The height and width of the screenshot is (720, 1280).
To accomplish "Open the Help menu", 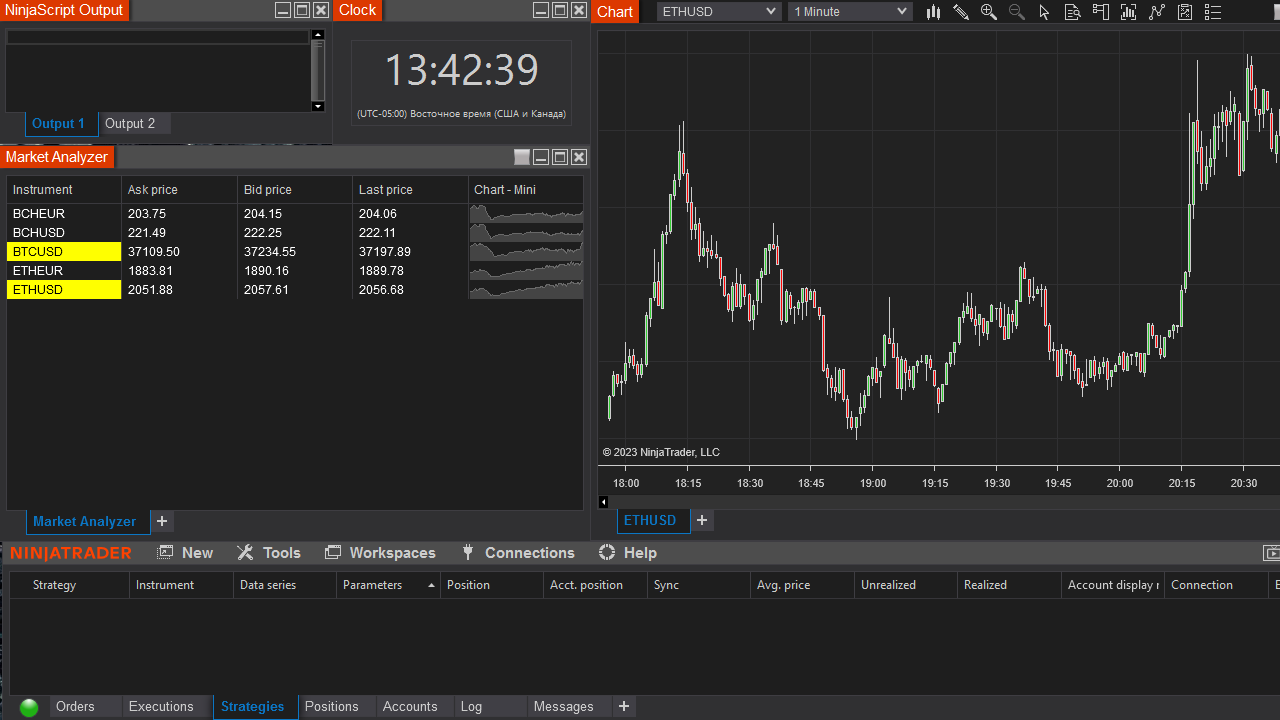I will [628, 553].
